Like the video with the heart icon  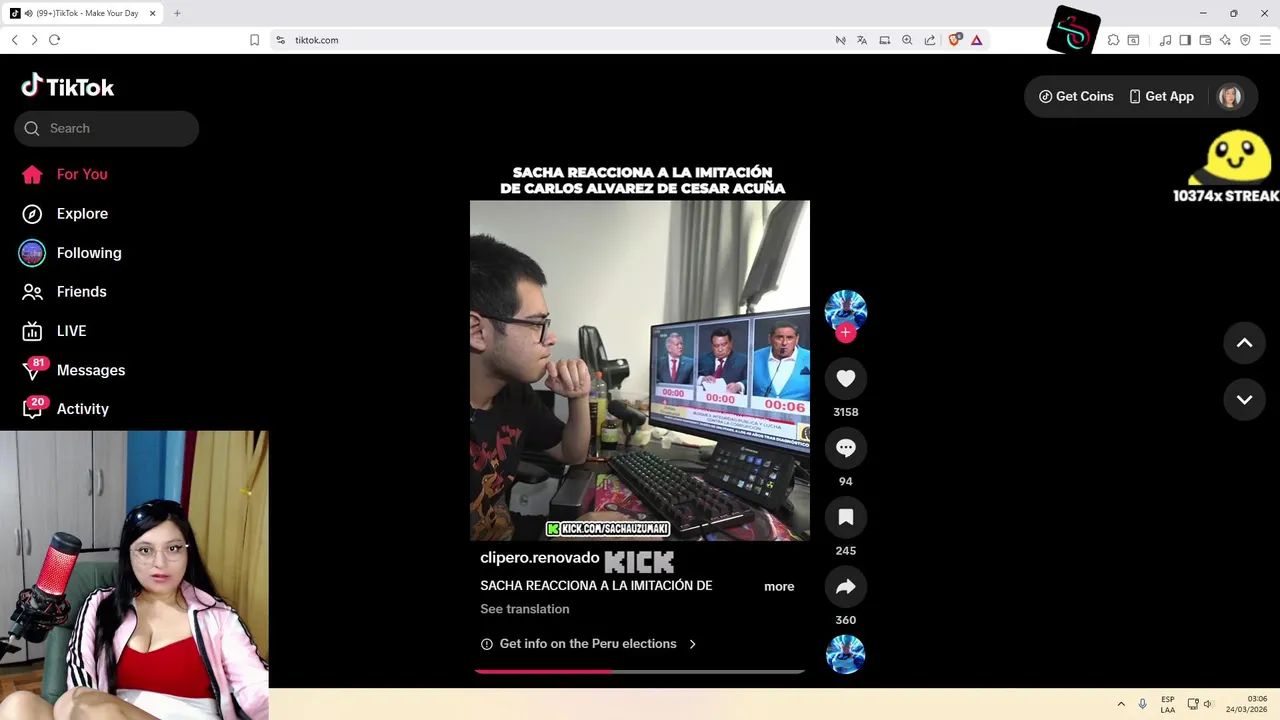pyautogui.click(x=846, y=379)
